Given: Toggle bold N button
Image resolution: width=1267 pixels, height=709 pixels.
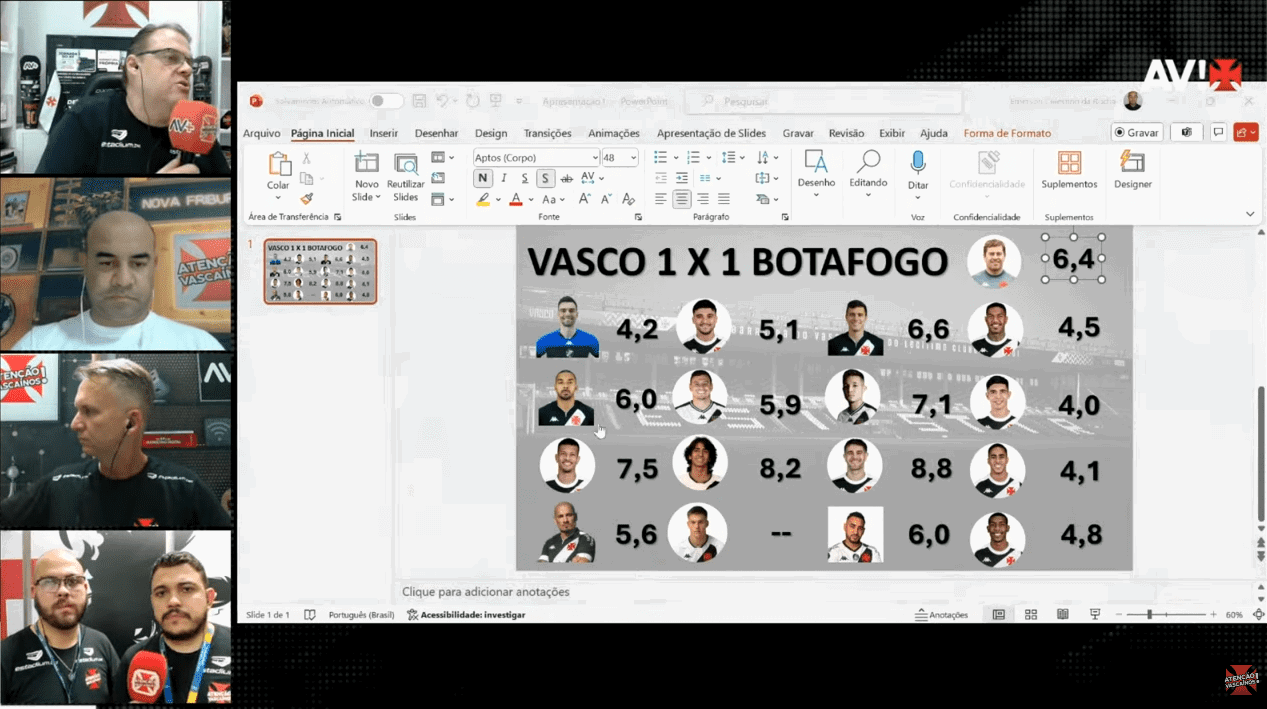Looking at the screenshot, I should point(483,179).
